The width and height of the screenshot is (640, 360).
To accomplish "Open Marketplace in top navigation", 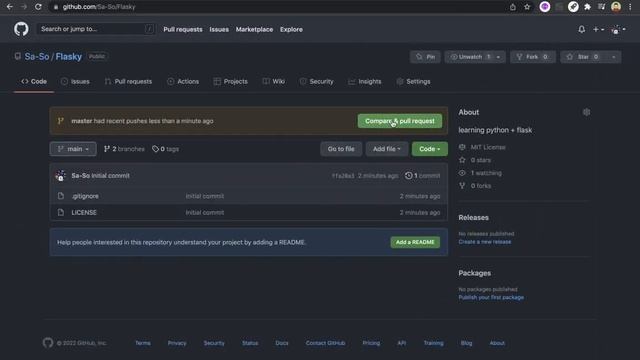I will (254, 29).
